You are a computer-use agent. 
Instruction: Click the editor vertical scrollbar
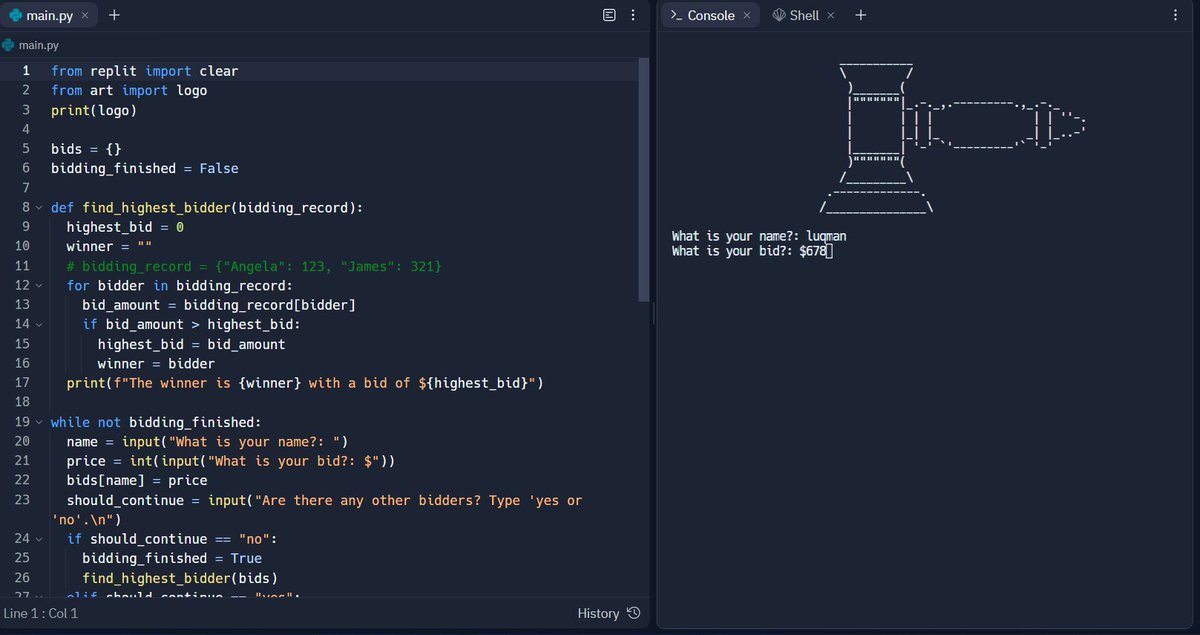644,180
